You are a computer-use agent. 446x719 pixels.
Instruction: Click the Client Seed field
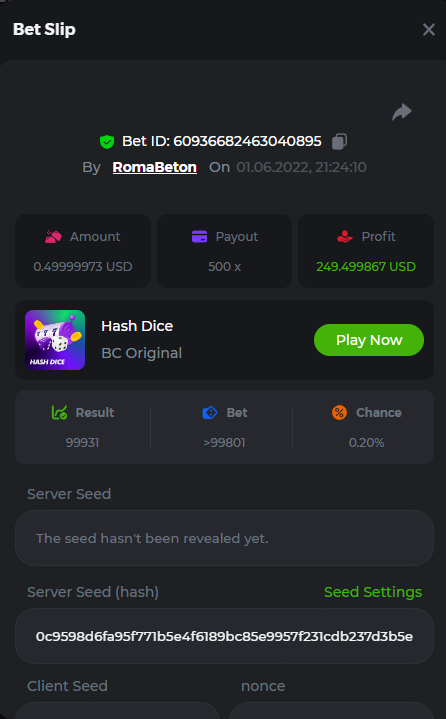coord(117,711)
